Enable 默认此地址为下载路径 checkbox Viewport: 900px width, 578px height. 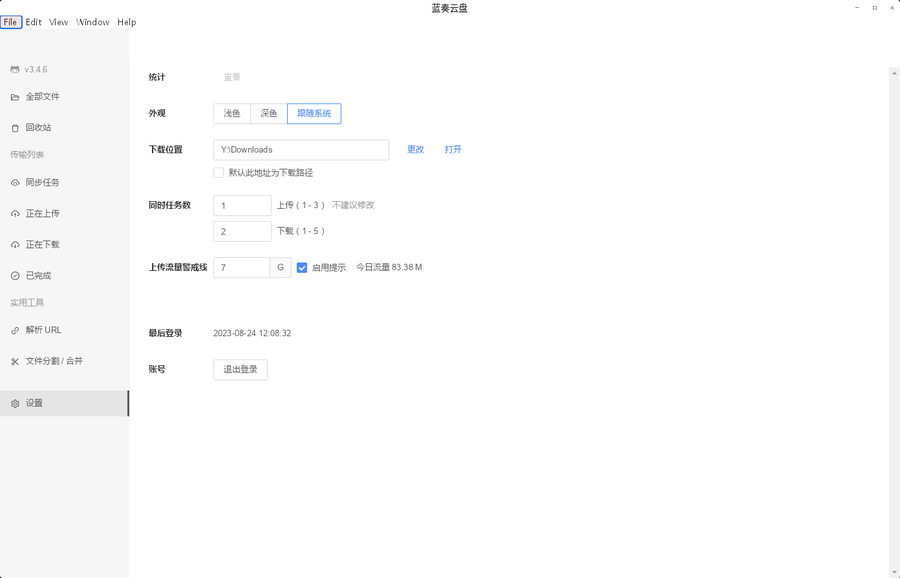coord(219,173)
